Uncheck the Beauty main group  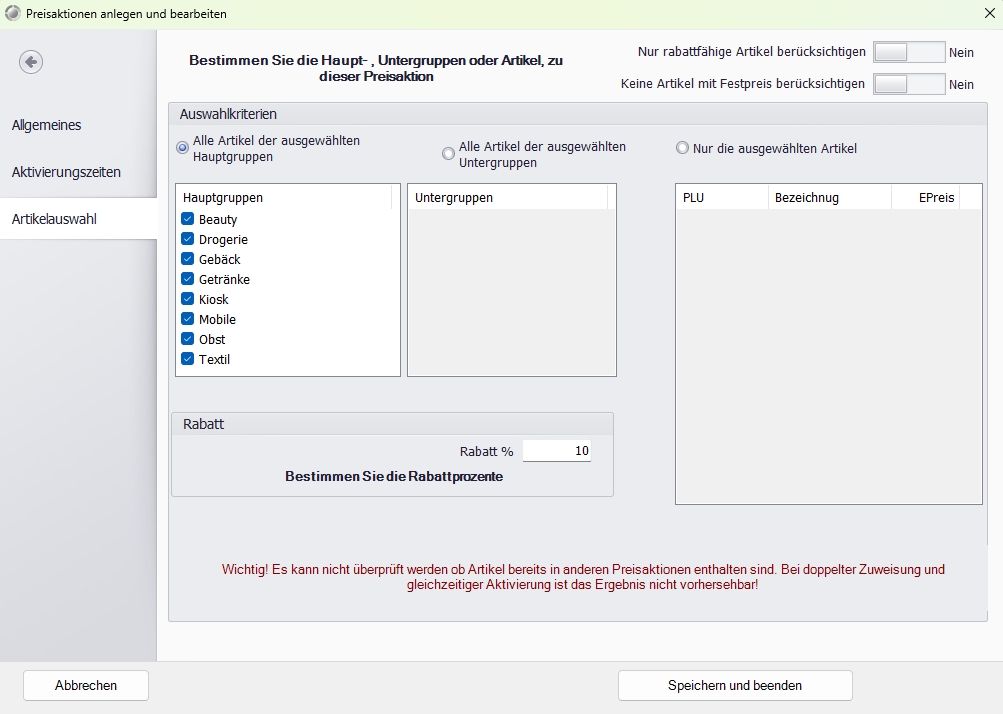coord(187,219)
